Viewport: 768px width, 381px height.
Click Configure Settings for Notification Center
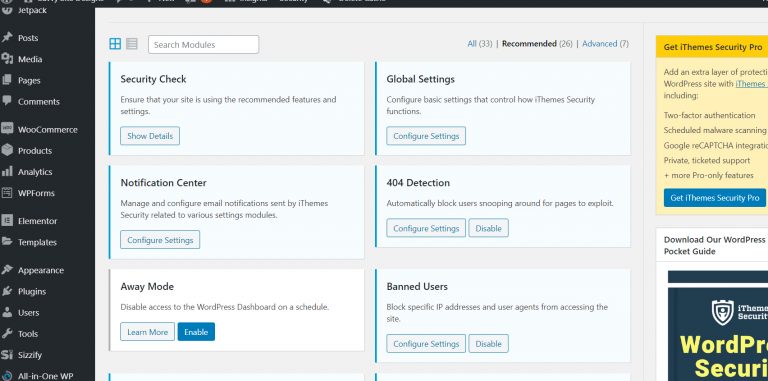[x=160, y=240]
